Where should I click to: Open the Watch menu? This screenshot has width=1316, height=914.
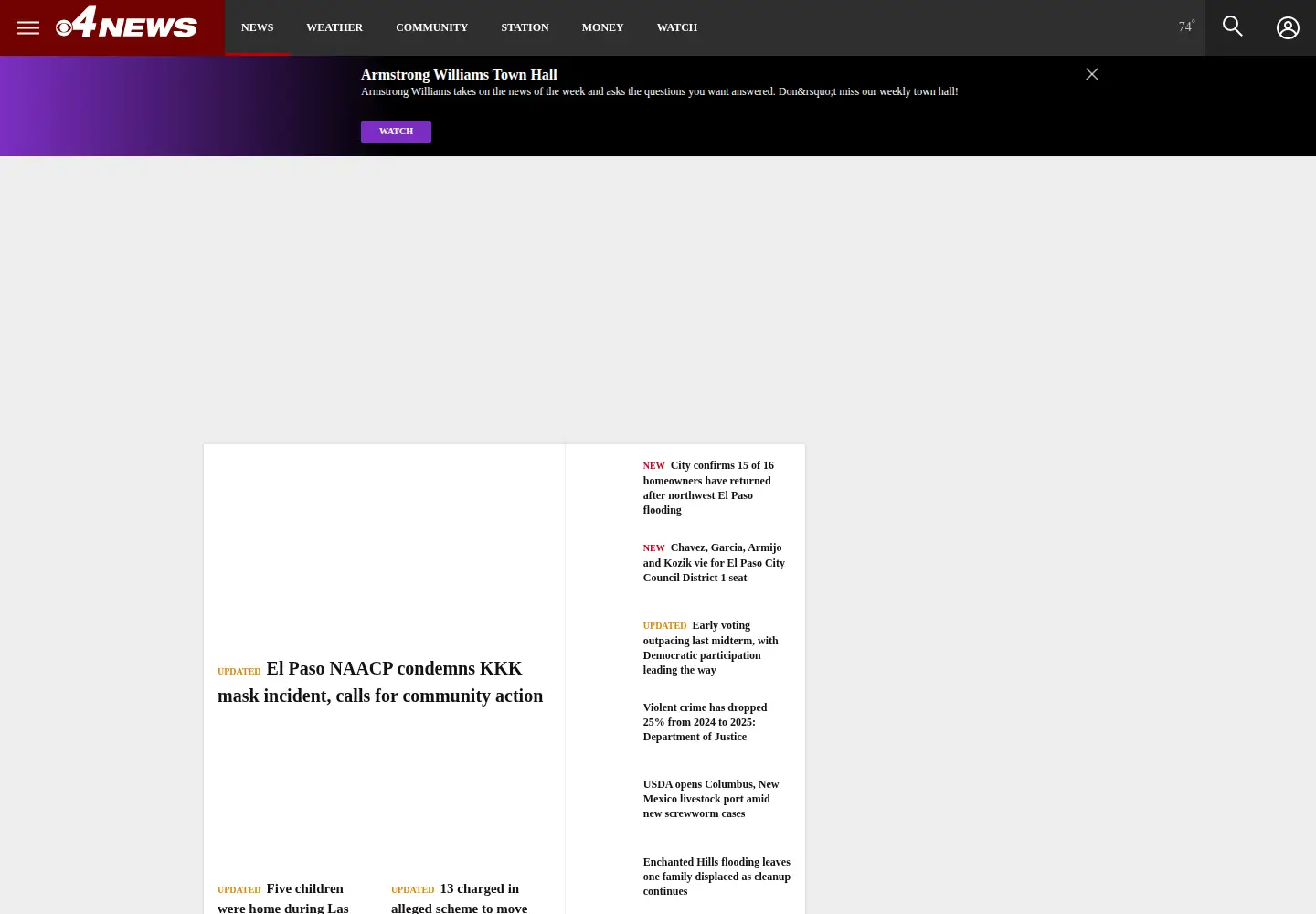(x=677, y=27)
